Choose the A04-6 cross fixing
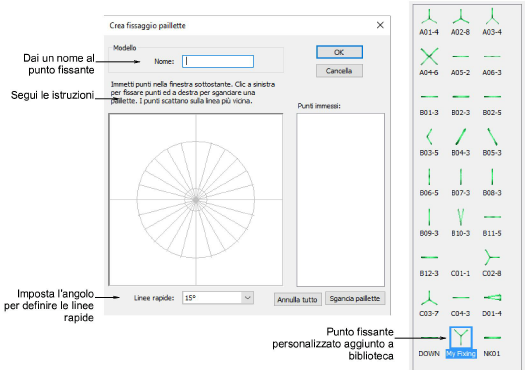 coord(429,62)
